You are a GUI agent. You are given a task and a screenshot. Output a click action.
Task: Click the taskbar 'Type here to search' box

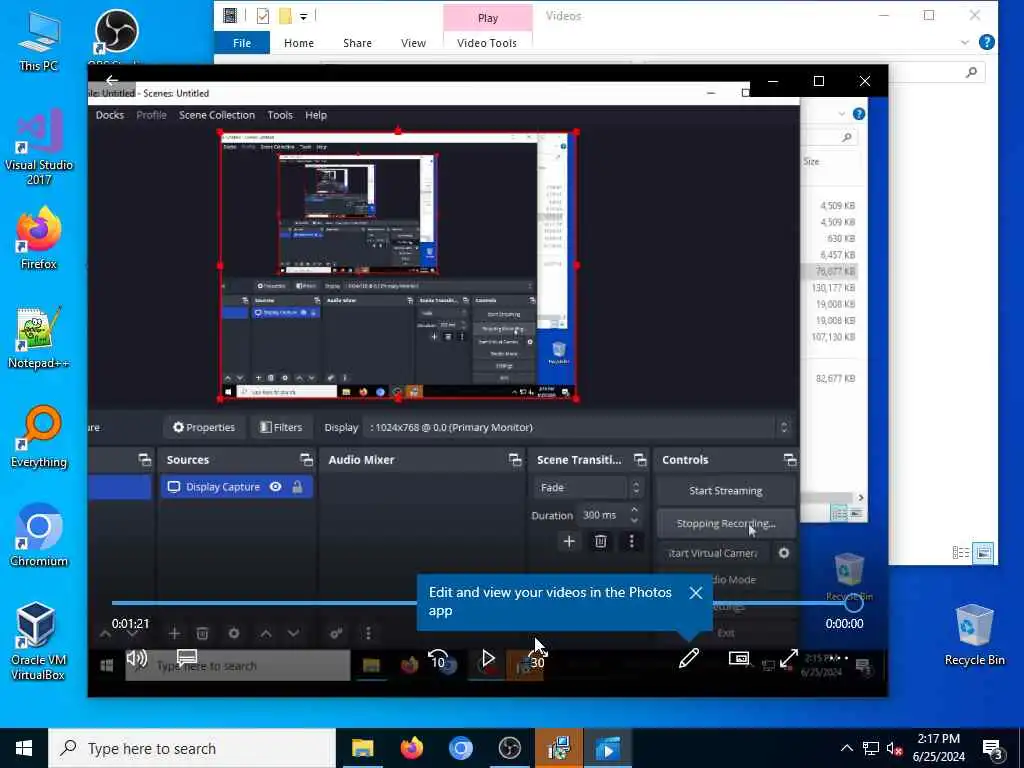[191, 748]
